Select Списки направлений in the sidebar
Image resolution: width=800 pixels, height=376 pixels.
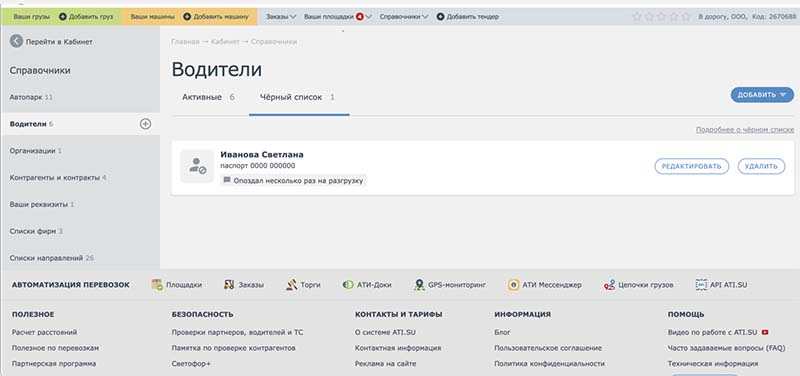pyautogui.click(x=52, y=258)
